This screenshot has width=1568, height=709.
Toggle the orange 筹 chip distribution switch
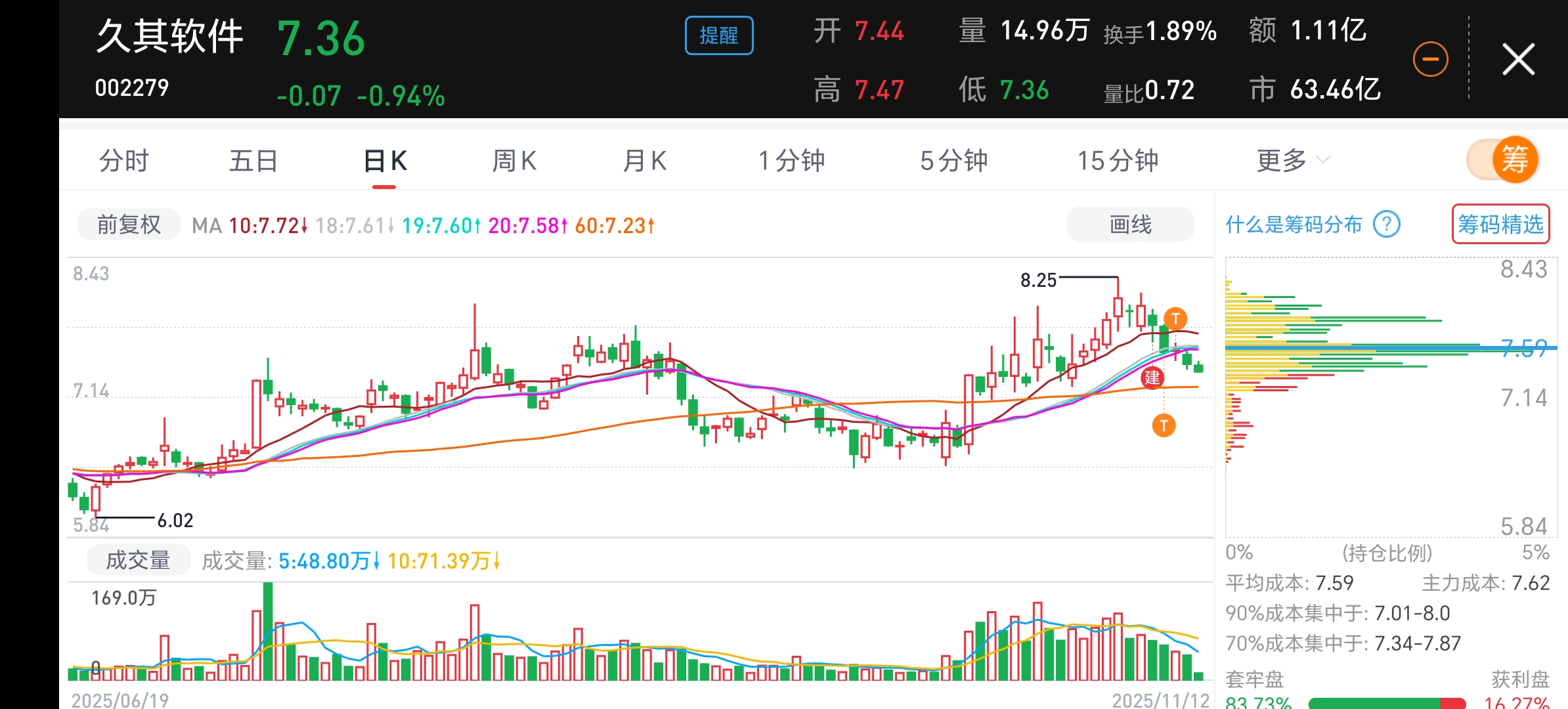(x=1503, y=160)
